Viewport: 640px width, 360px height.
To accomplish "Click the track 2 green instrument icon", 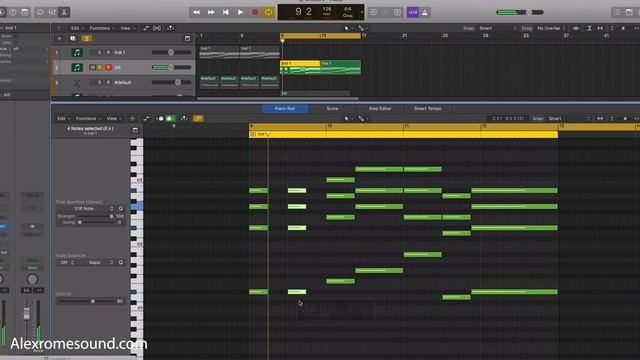I will [76, 67].
